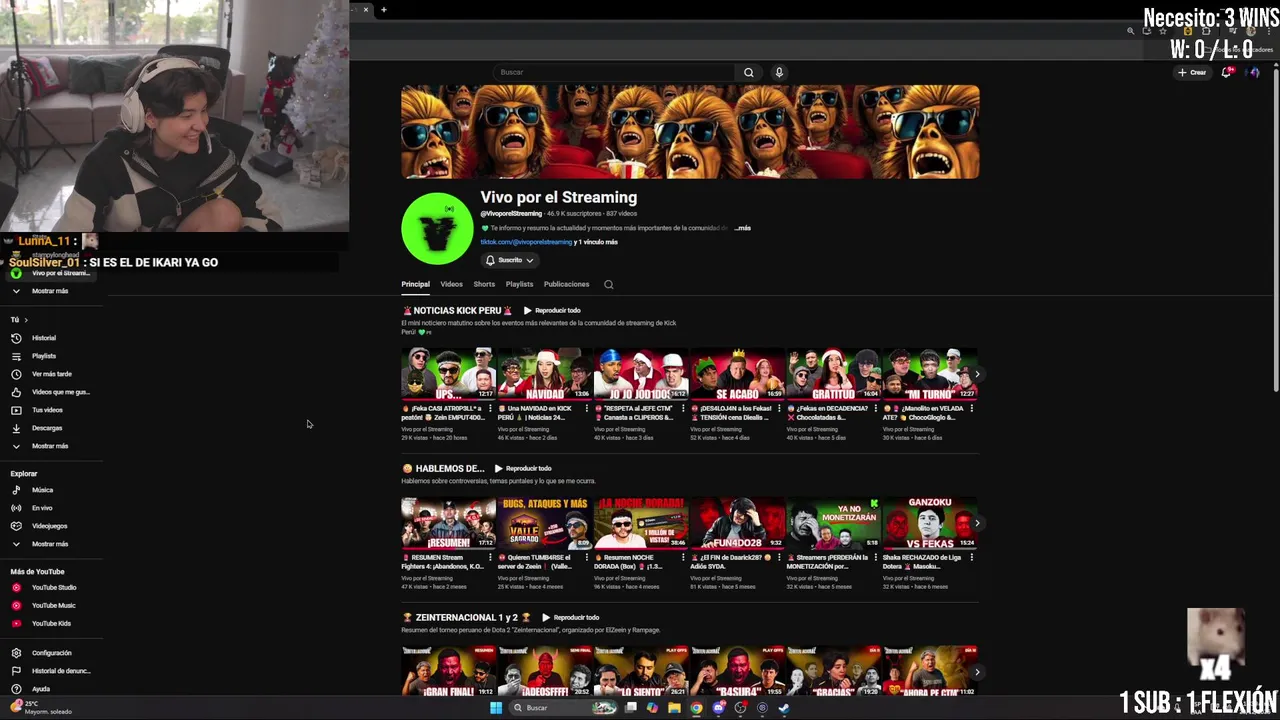Show next videos in HABLEMOS DE row
Screen dimensions: 1280x720
tap(977, 523)
